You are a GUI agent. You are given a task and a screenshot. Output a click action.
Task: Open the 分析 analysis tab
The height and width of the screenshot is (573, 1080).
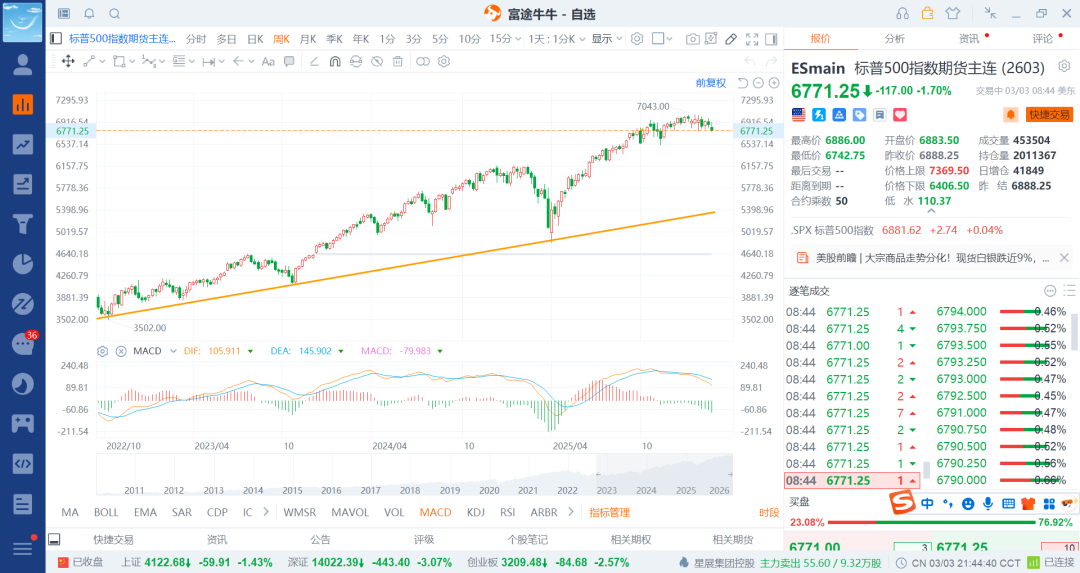(x=895, y=39)
